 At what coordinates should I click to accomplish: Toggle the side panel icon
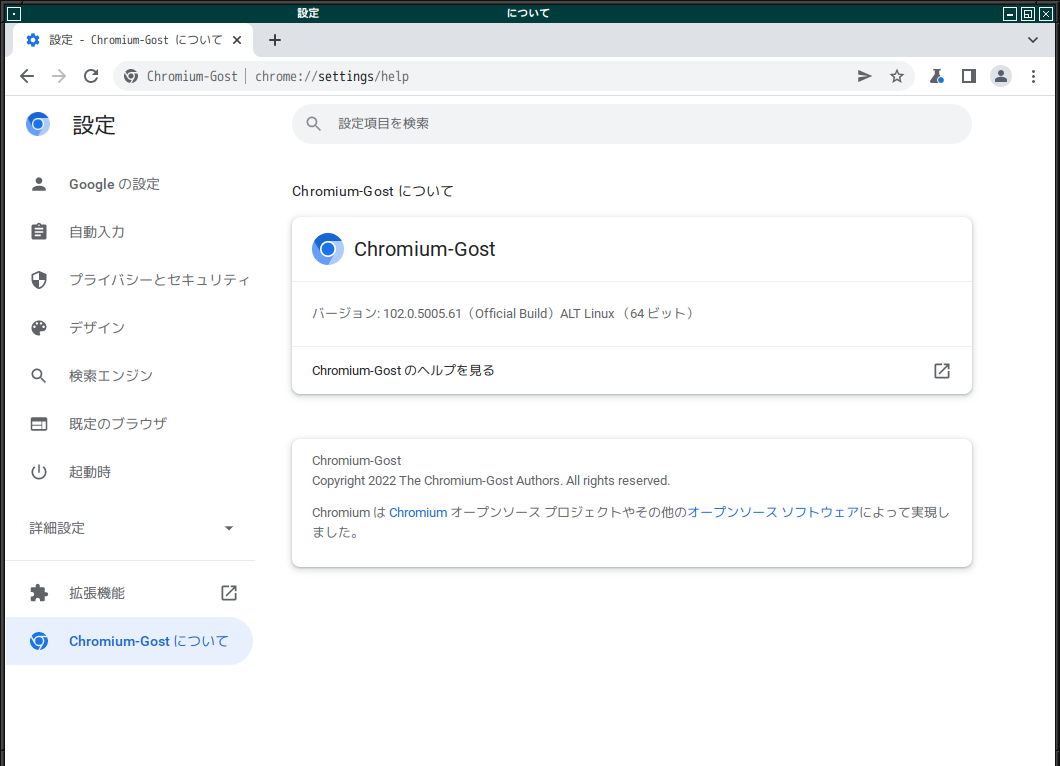(969, 76)
